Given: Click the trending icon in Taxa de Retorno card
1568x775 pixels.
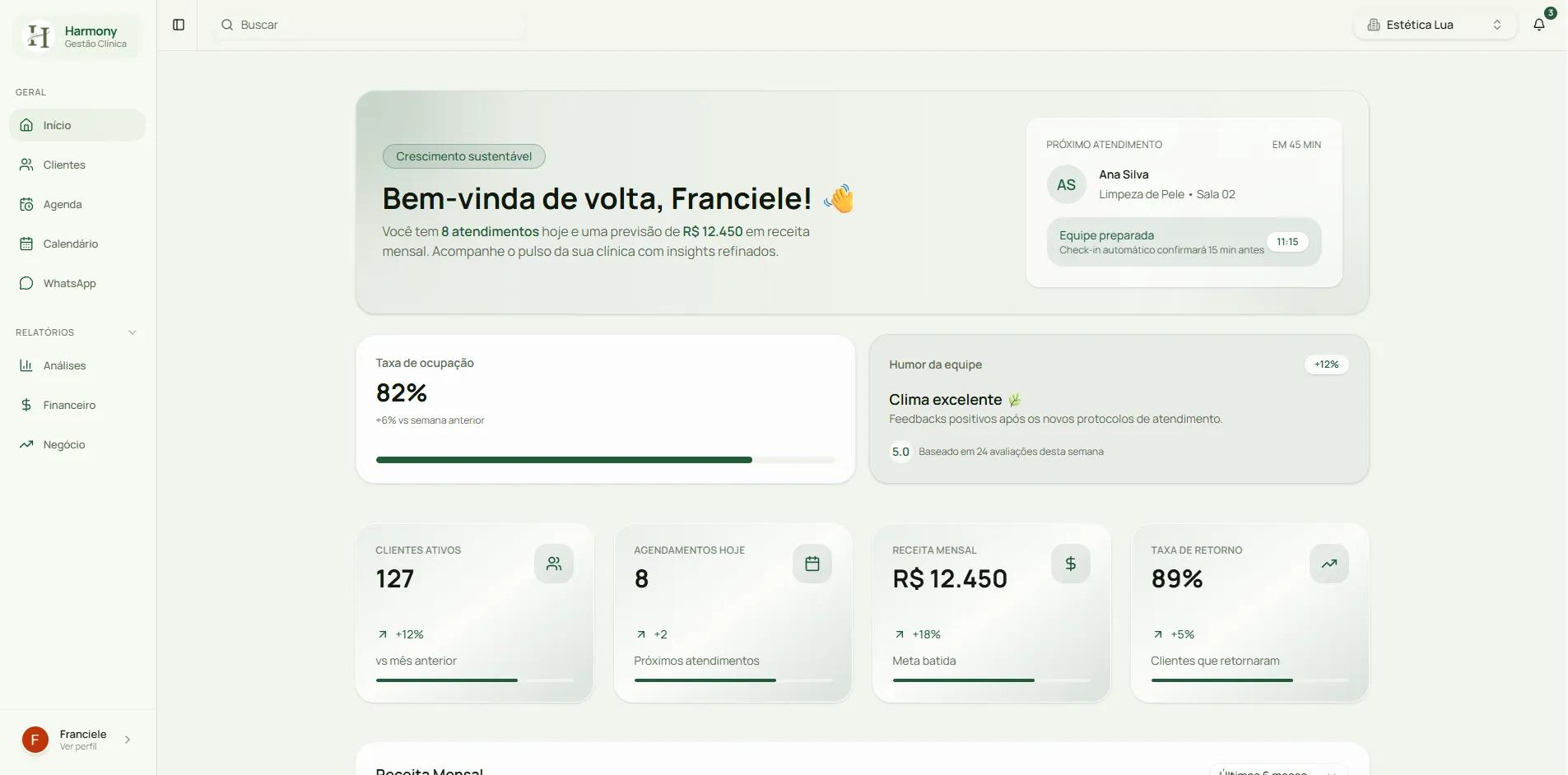Looking at the screenshot, I should (x=1329, y=564).
